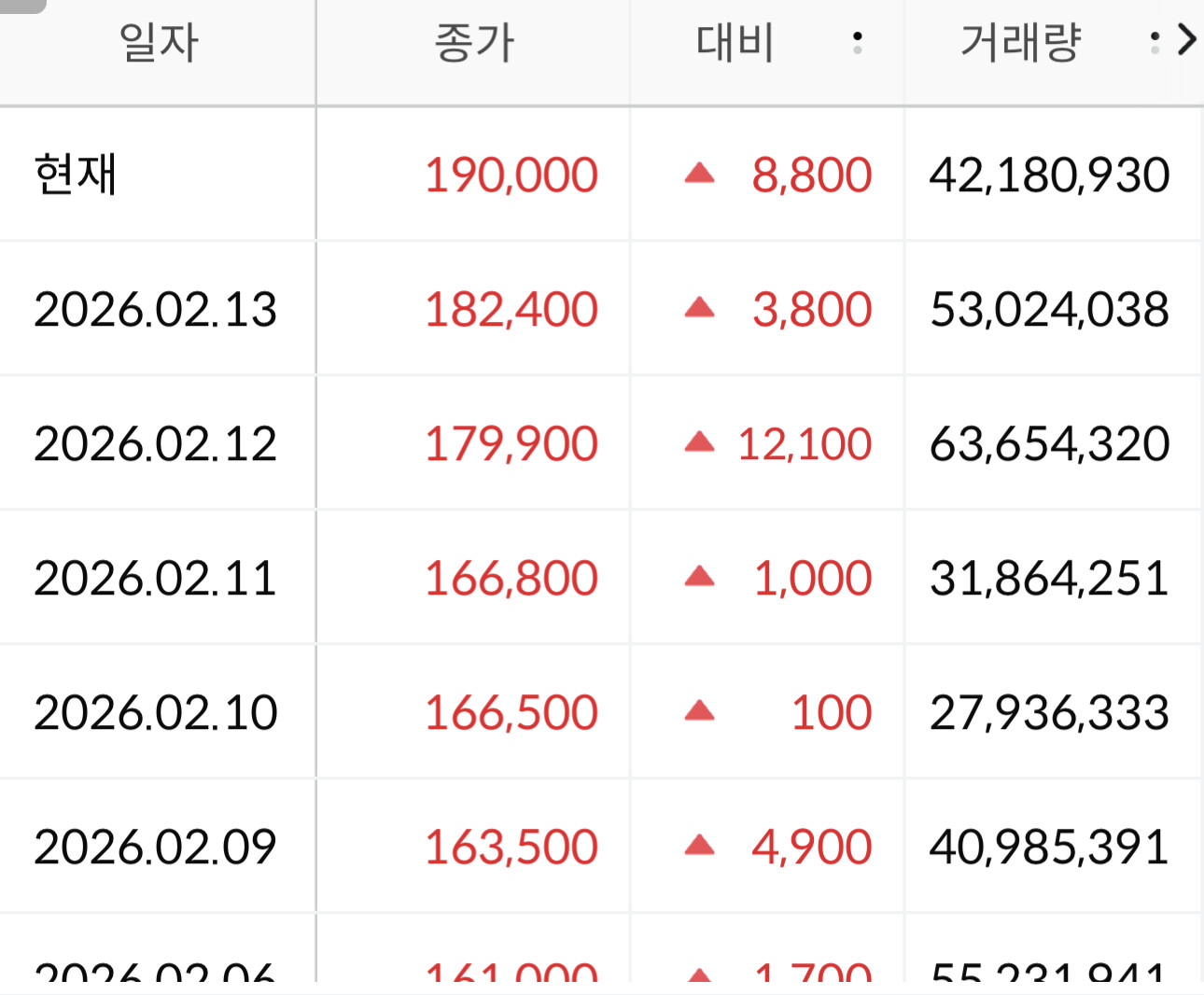Click closing price 190,000
This screenshot has width=1204, height=995.
pyautogui.click(x=511, y=175)
